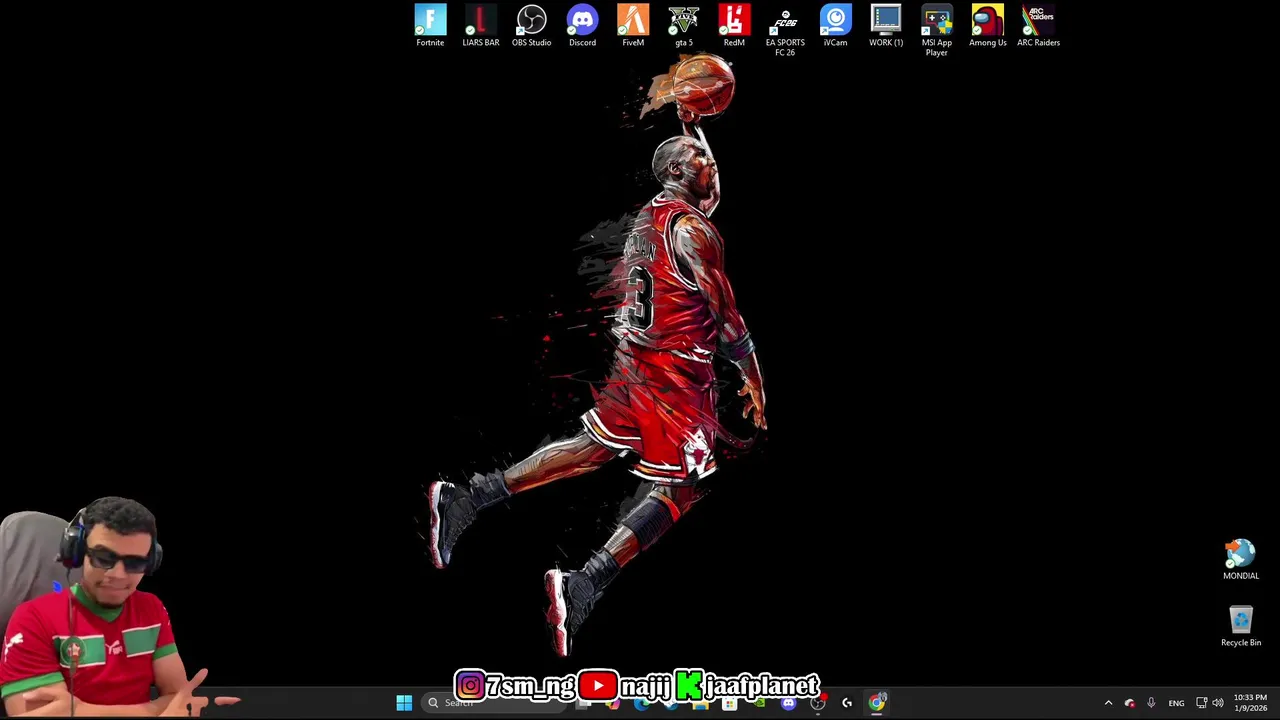The image size is (1280, 720).
Task: Open Logitech G HUB from the taskbar
Action: coord(847,703)
